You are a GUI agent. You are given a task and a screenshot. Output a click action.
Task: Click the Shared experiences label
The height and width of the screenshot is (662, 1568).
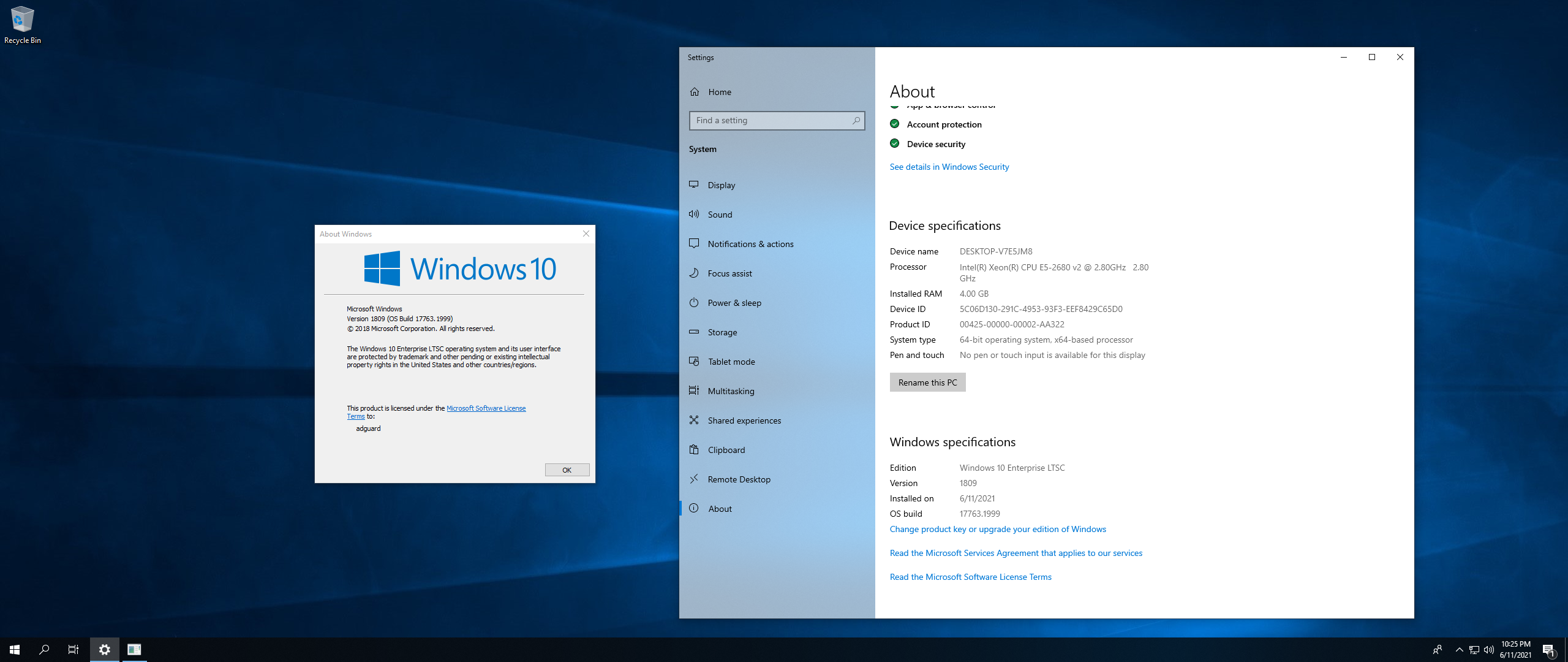pos(745,420)
